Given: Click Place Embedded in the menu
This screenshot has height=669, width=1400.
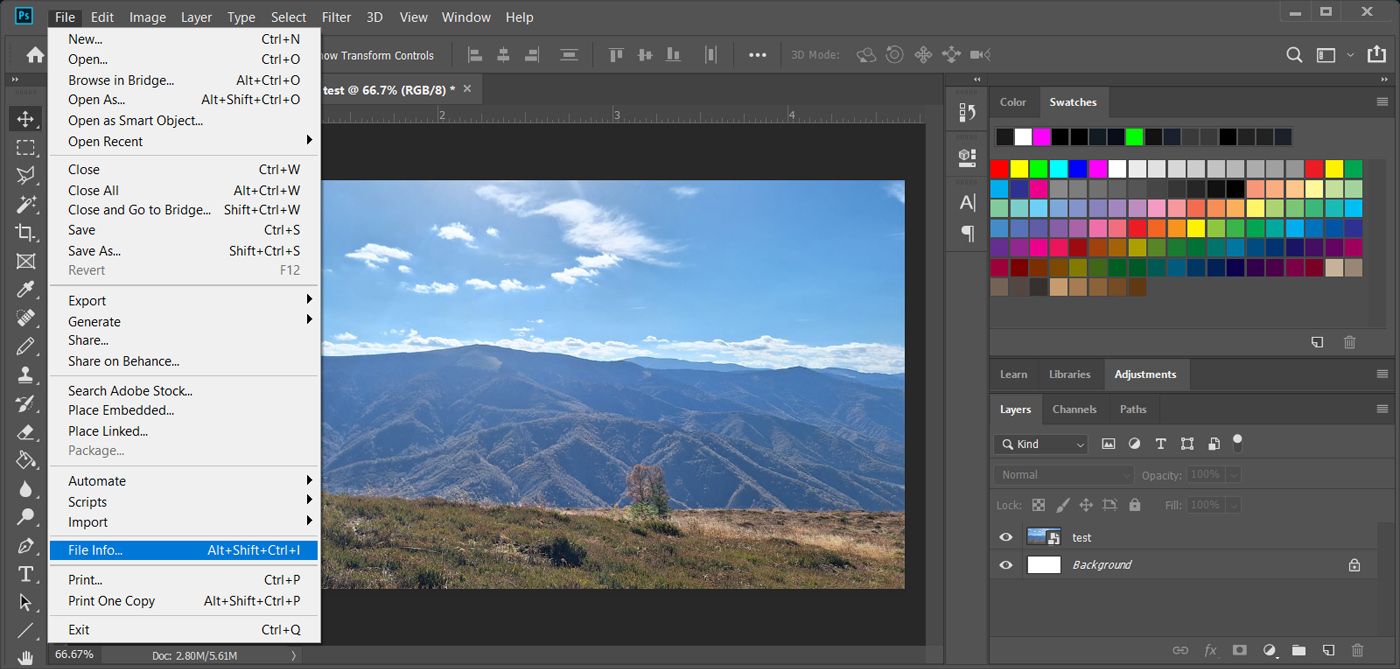Looking at the screenshot, I should (120, 410).
